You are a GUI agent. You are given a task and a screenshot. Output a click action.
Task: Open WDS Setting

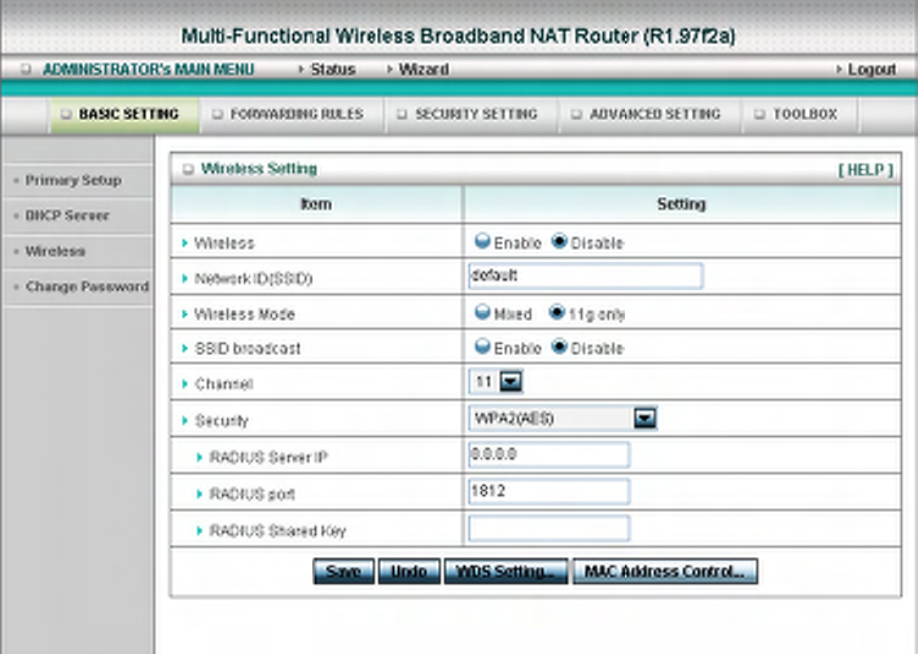(506, 571)
